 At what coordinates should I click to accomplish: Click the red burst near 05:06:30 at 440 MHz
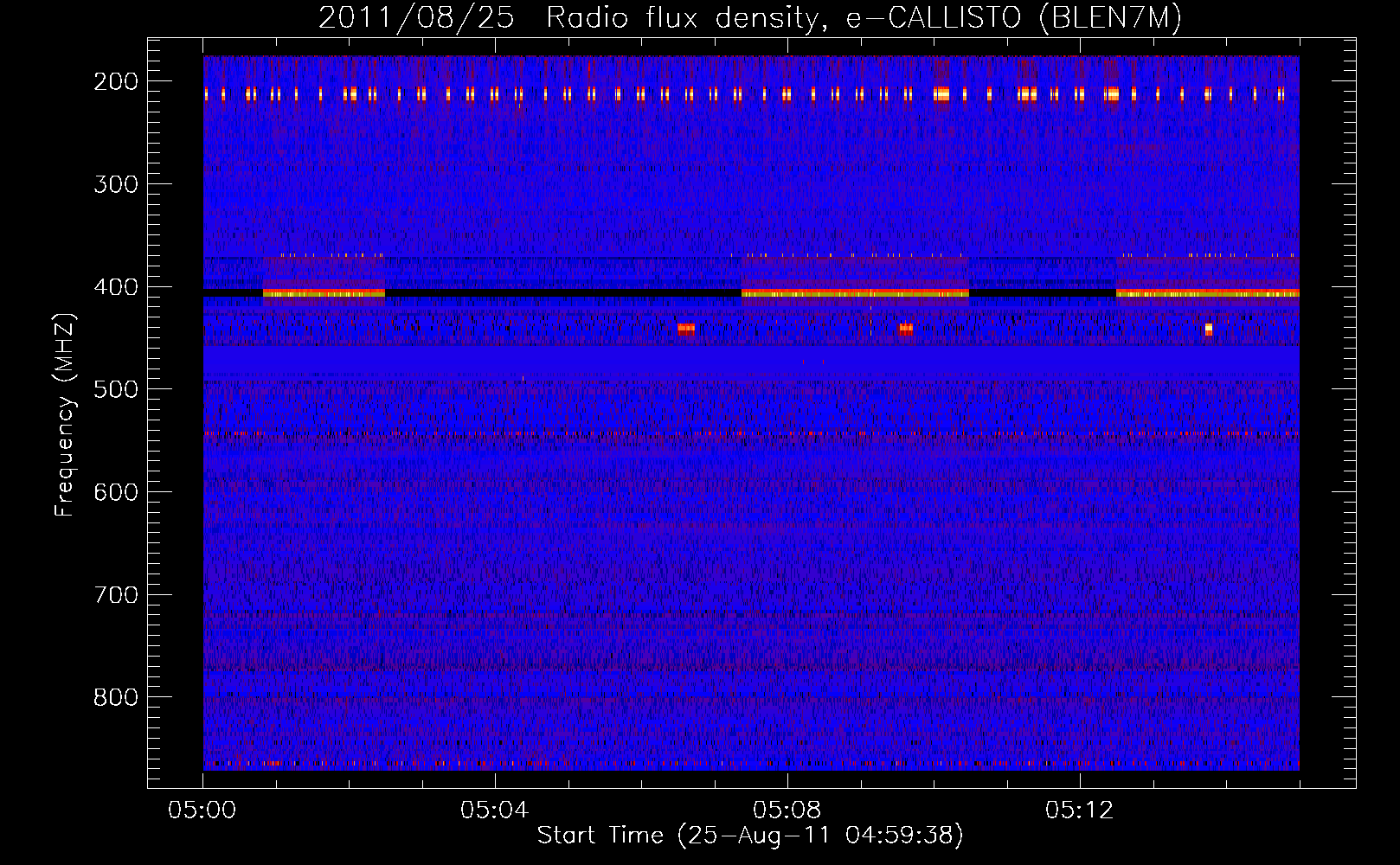(x=686, y=328)
